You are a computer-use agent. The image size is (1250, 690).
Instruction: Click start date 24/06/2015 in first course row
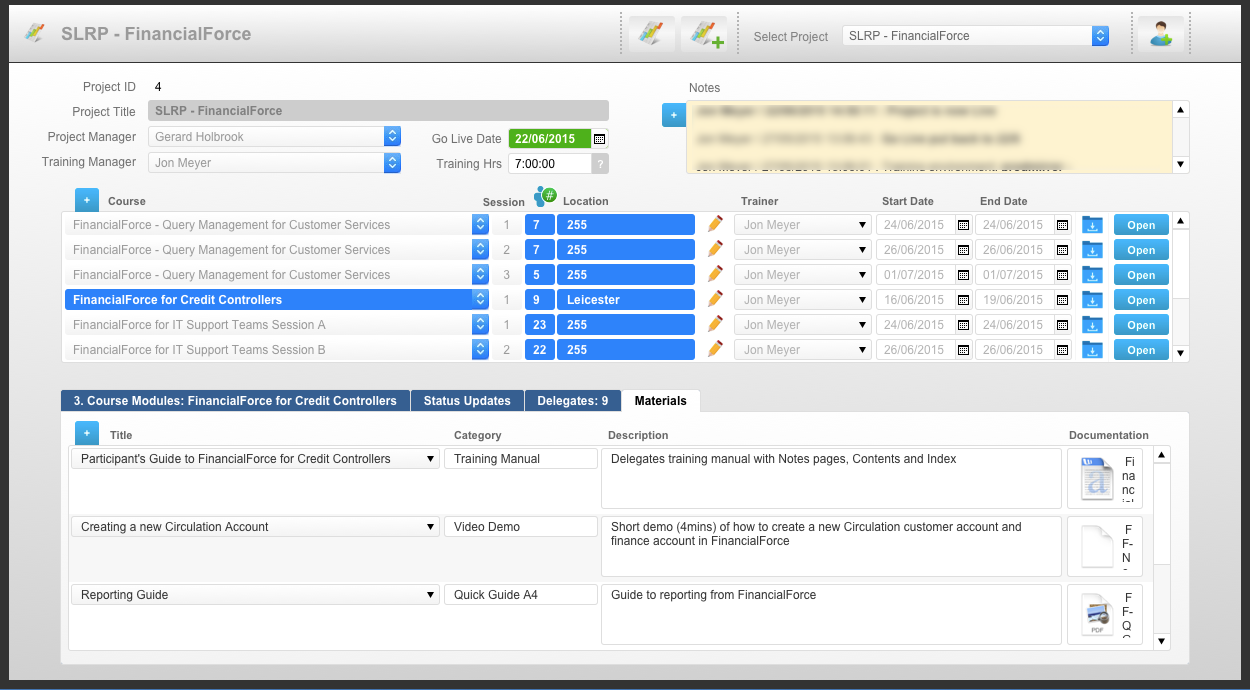[x=915, y=225]
